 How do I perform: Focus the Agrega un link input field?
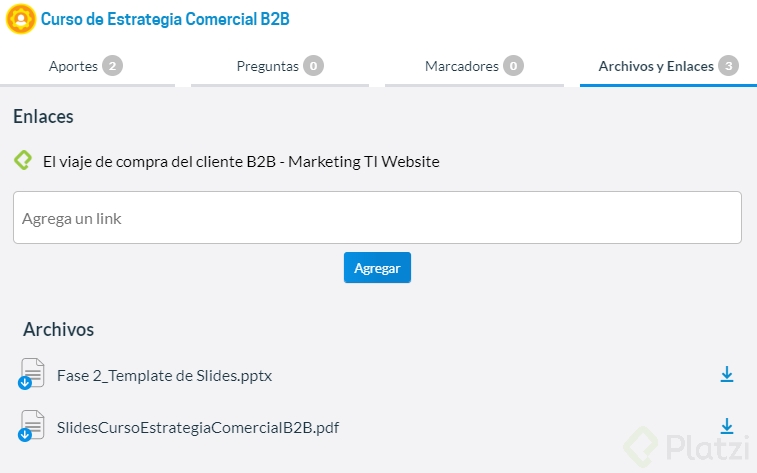[x=377, y=218]
